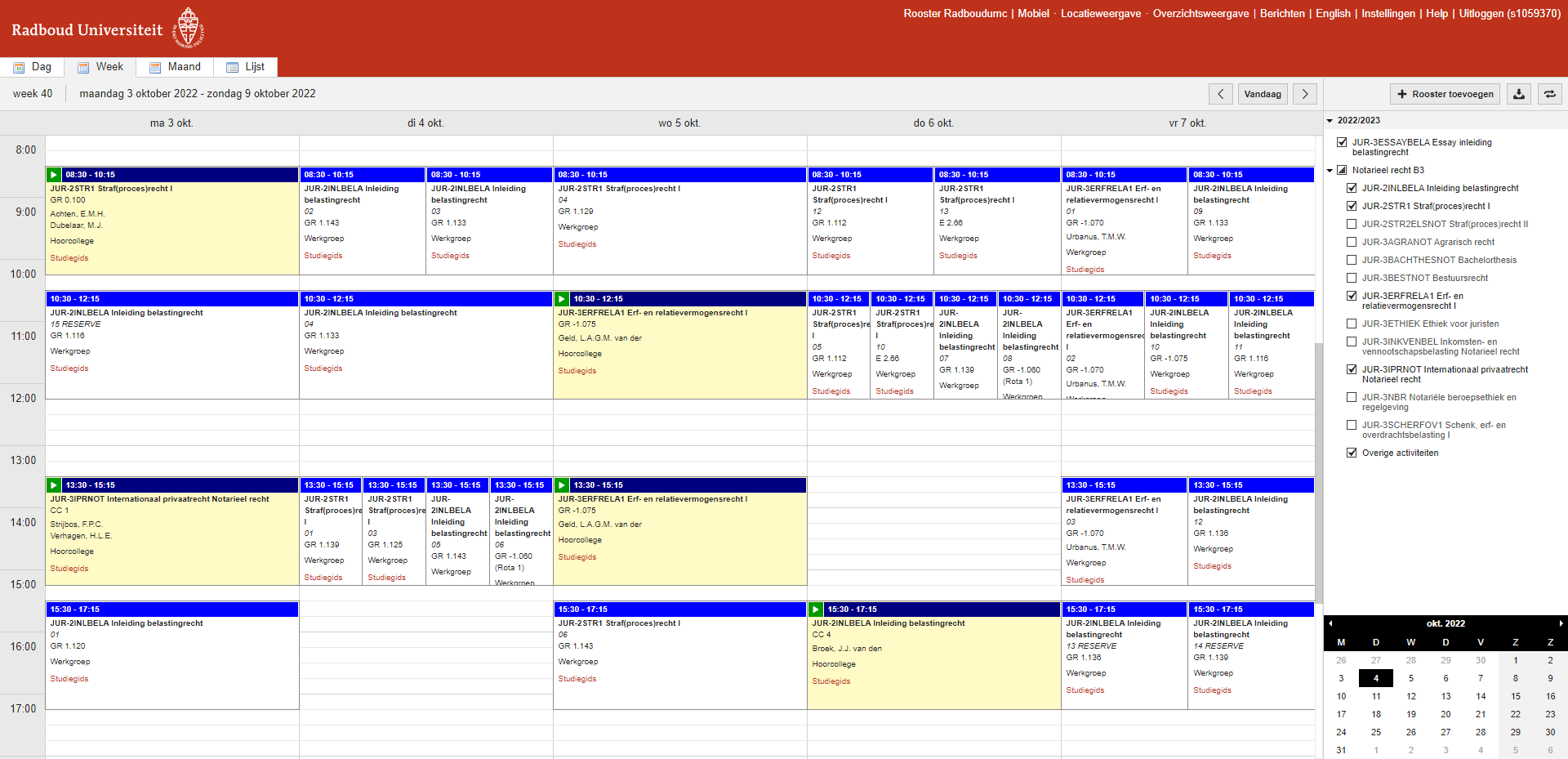Enable JUR-3AGRANOT Agrarisch recht checkbox
Viewport: 1568px width, 759px height.
coord(1352,242)
